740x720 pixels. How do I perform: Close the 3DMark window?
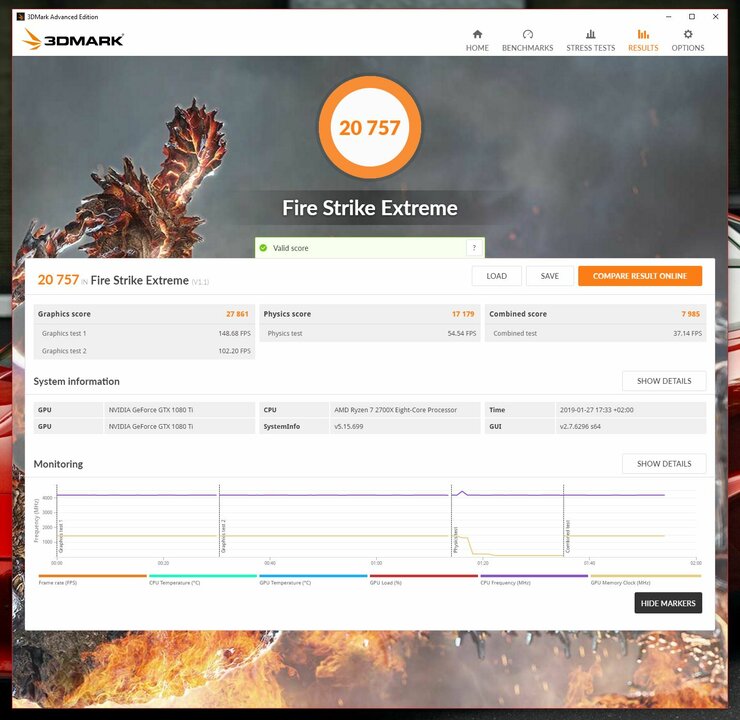click(x=715, y=17)
